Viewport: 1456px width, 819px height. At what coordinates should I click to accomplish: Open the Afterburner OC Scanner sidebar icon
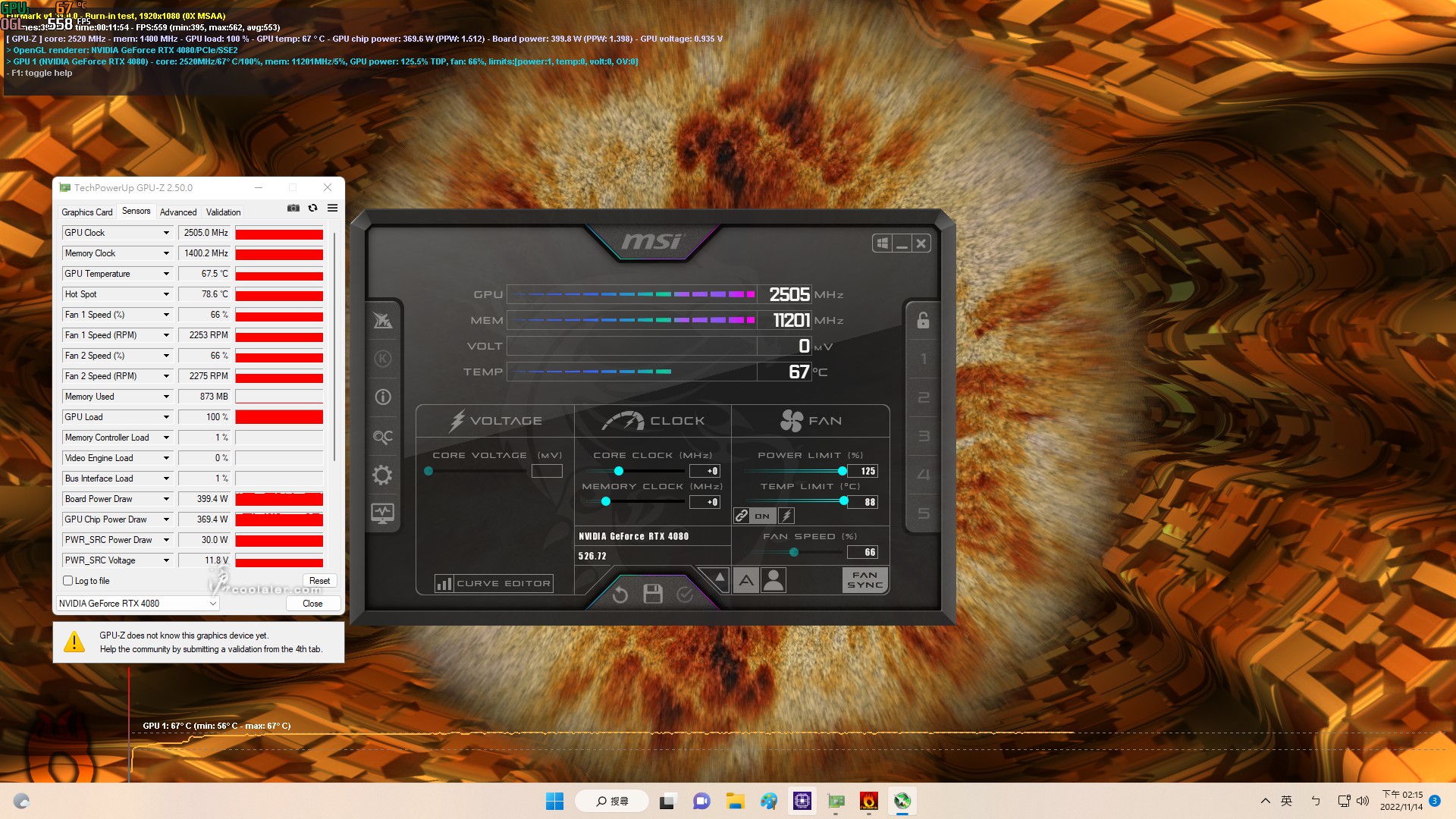(383, 437)
